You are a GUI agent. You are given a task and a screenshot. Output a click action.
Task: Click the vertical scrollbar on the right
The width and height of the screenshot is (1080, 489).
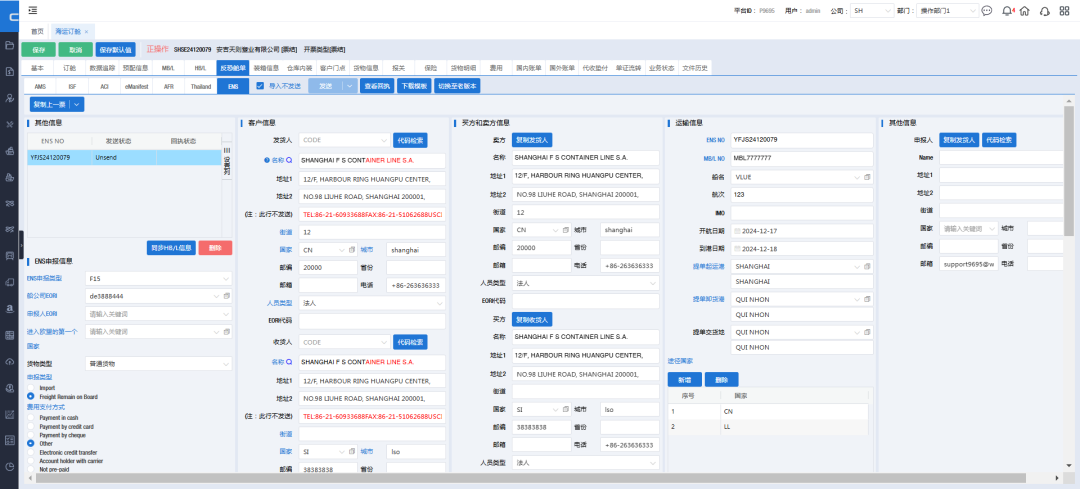pos(1069,172)
